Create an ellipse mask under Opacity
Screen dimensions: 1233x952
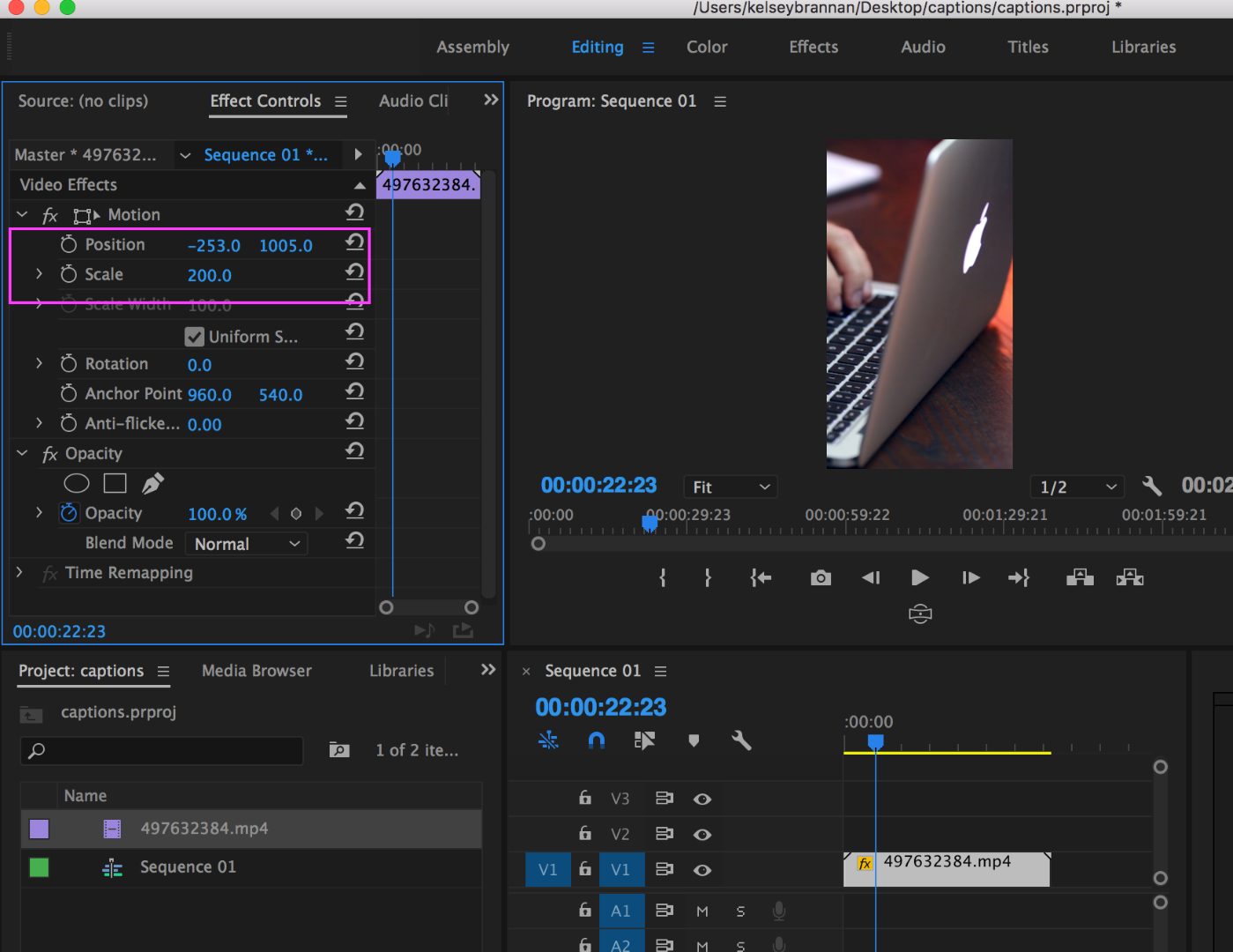(77, 483)
